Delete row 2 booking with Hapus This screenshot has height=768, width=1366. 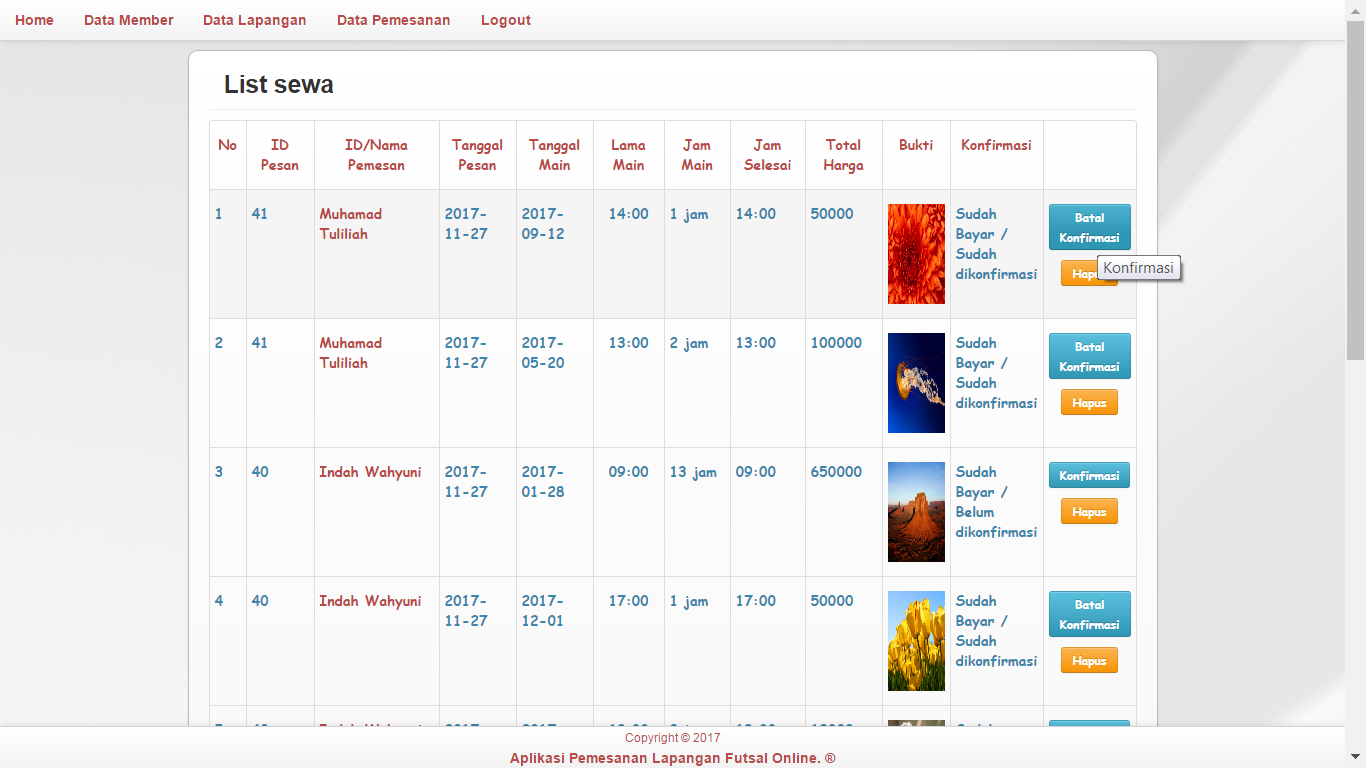click(1089, 402)
